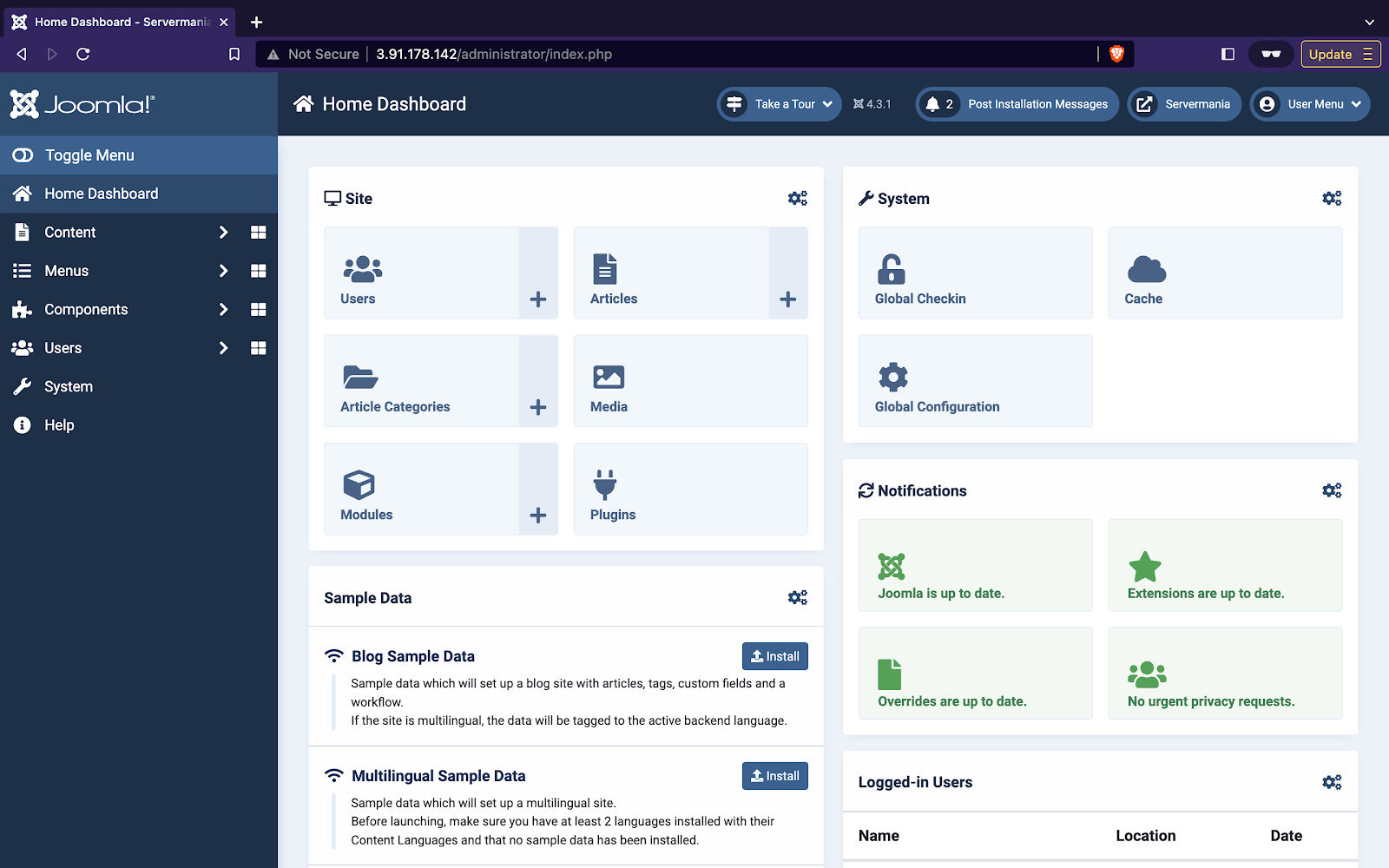Reload the browser page
Screen dimensions: 1389x868
click(x=83, y=54)
